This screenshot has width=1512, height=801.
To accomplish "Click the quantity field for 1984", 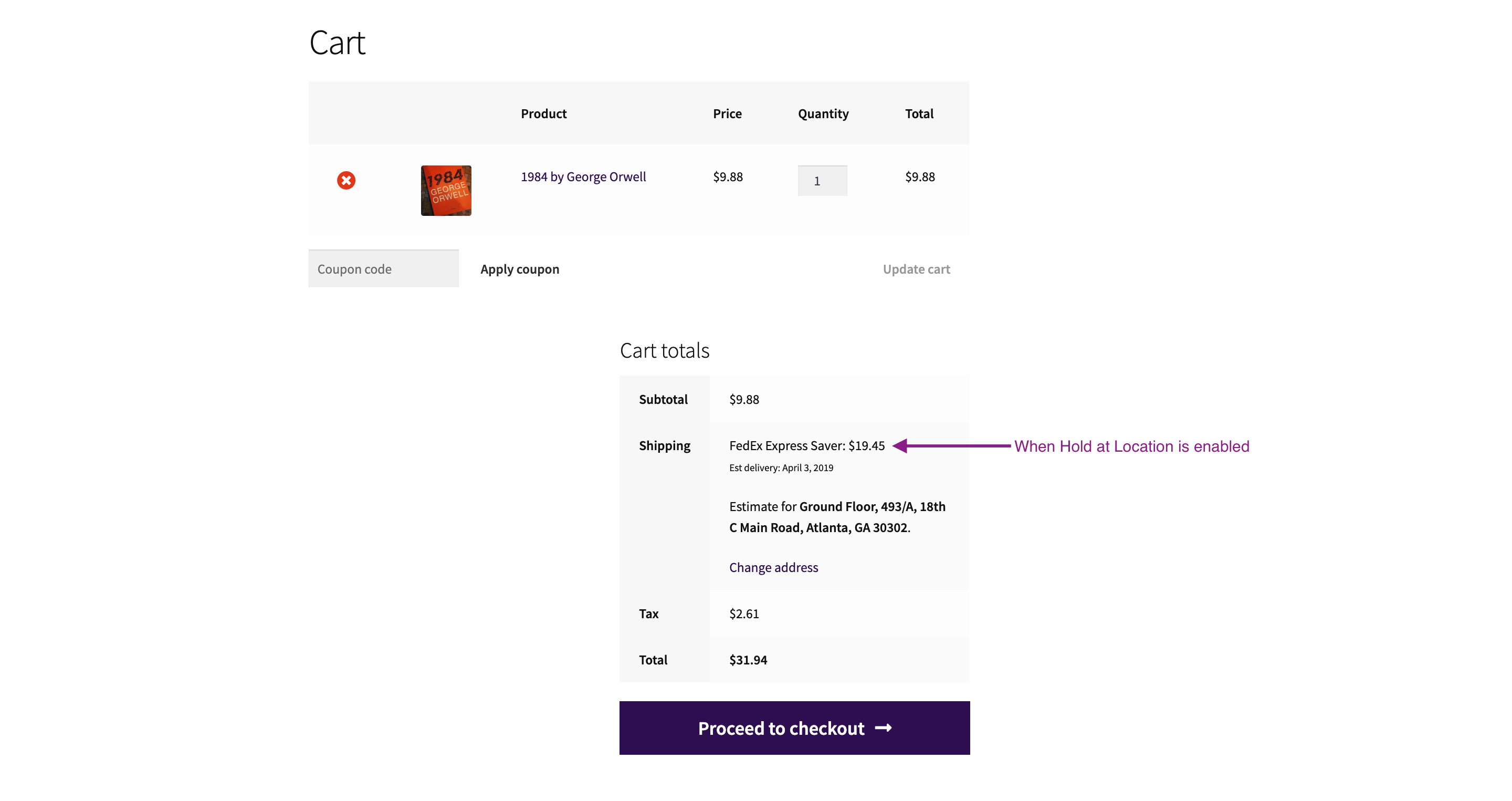I will (822, 180).
